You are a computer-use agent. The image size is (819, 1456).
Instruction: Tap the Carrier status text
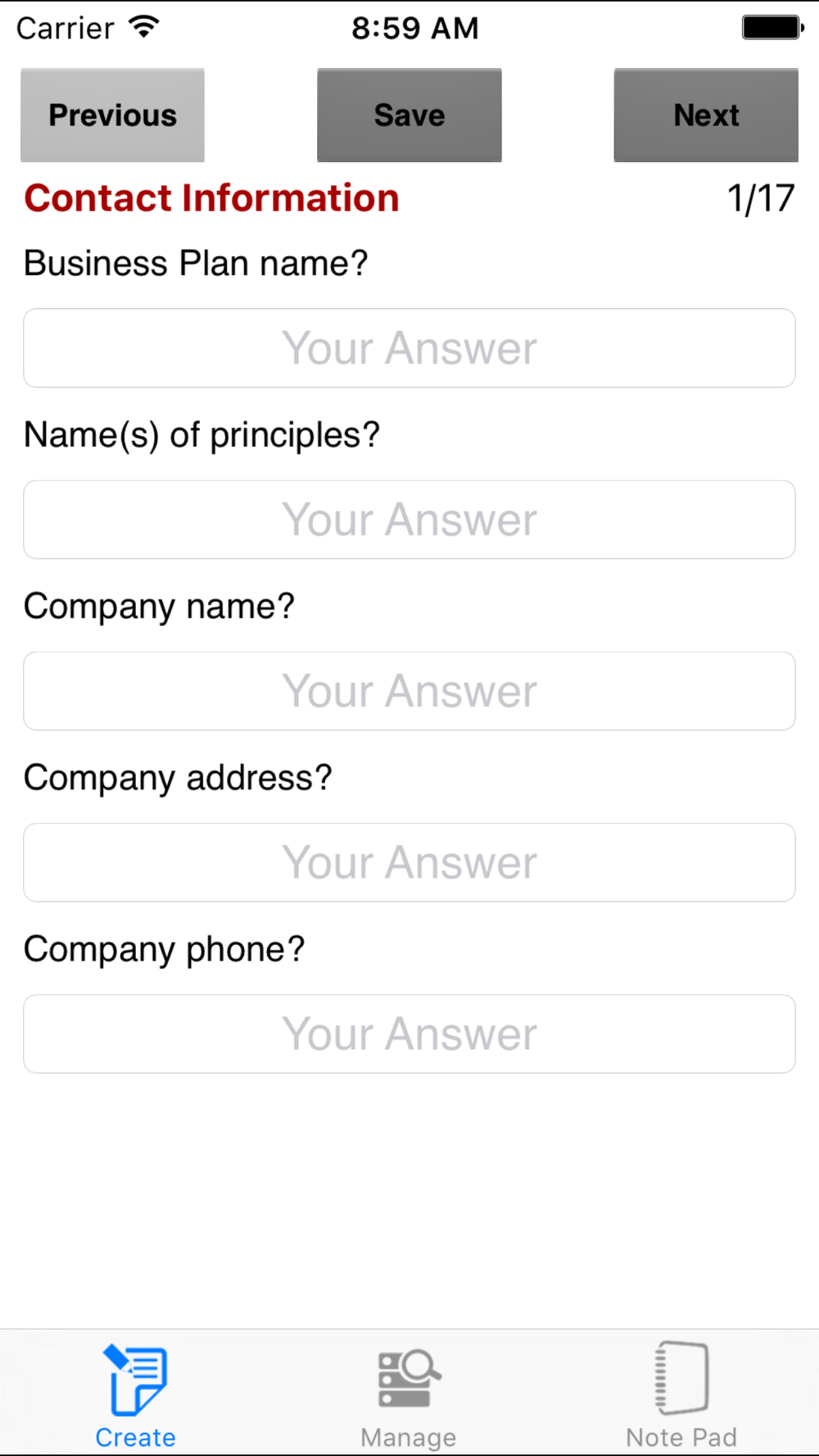(66, 28)
